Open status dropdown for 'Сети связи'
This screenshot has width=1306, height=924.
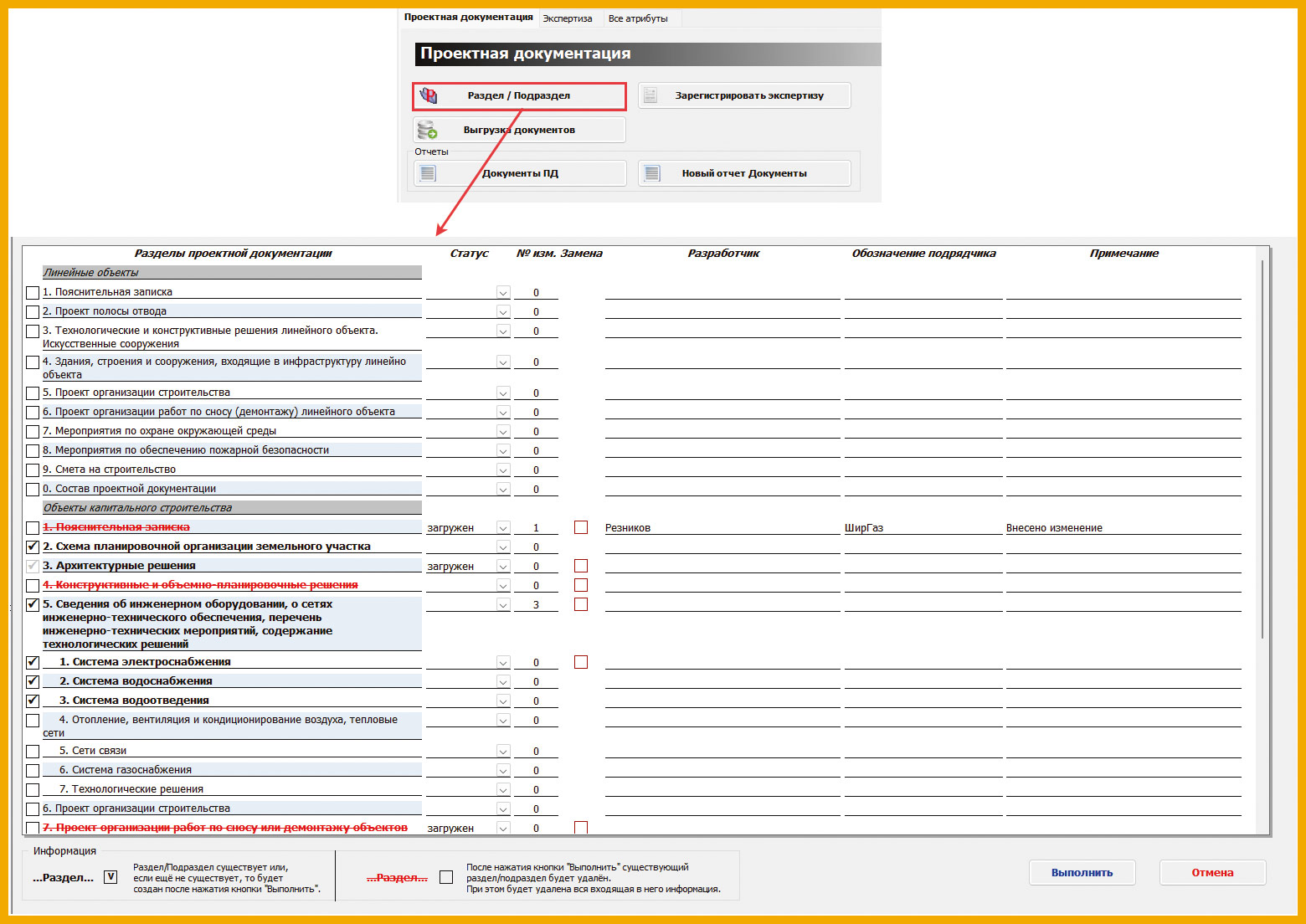coord(503,752)
